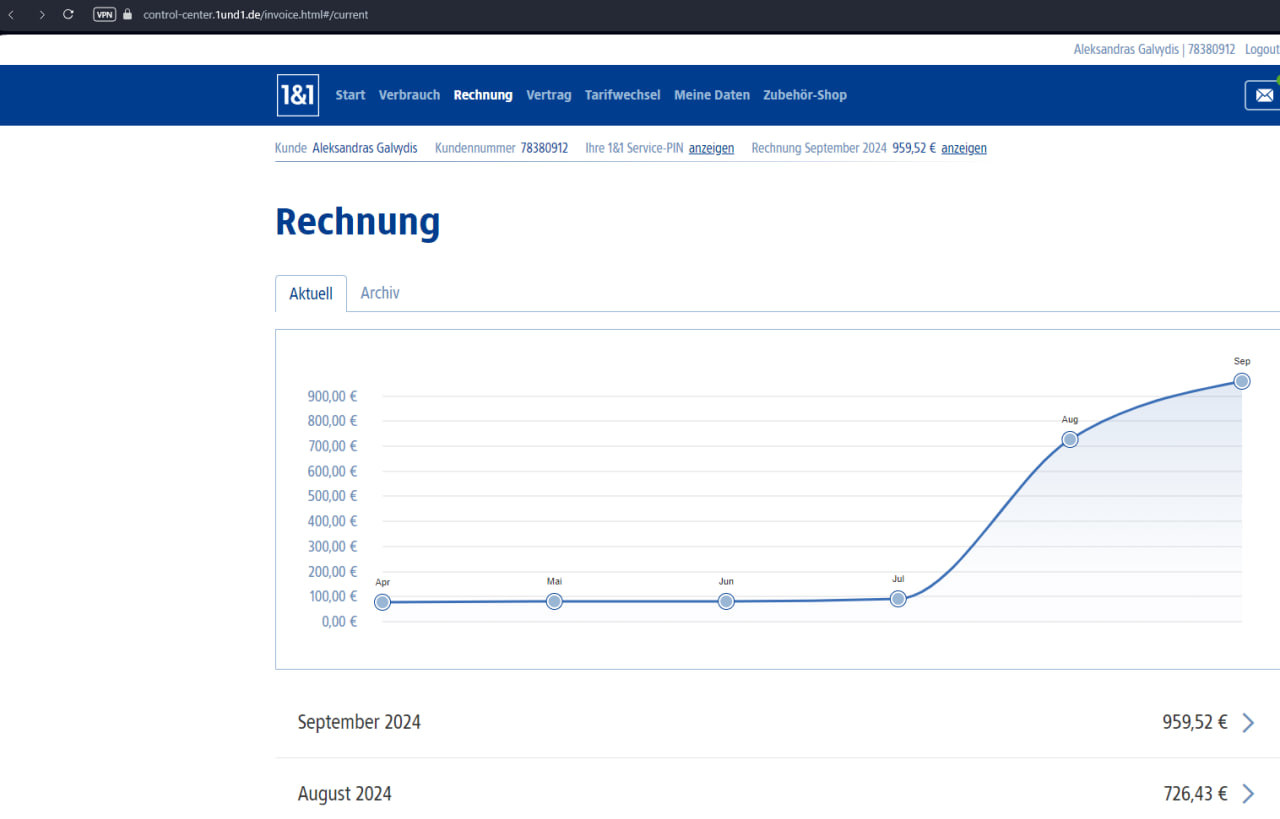
Task: Click the 900,00 € axis label
Action: pyautogui.click(x=332, y=396)
